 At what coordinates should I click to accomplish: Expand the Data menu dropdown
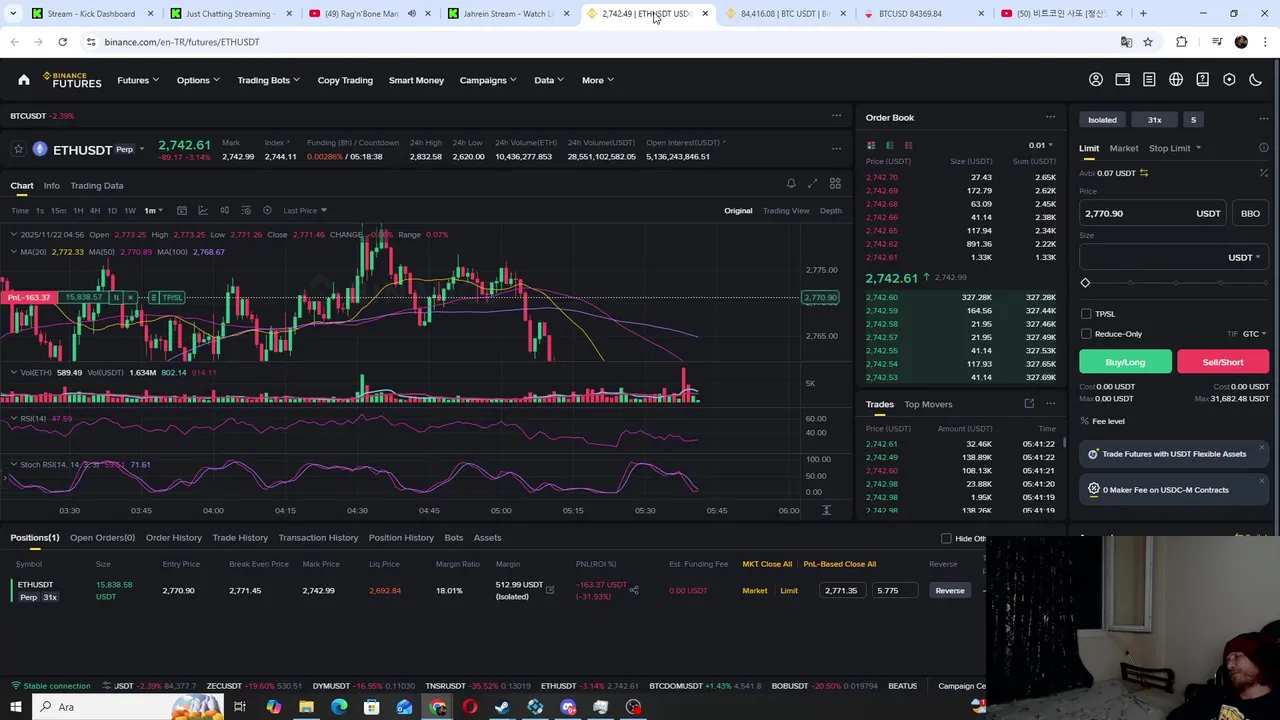click(x=549, y=80)
